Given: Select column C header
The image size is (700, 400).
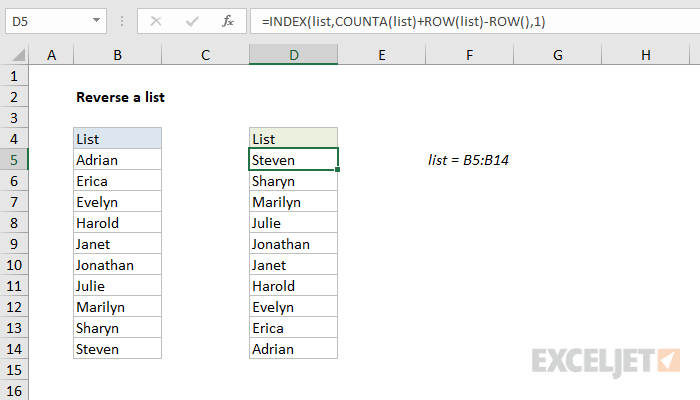Looking at the screenshot, I should coord(205,55).
